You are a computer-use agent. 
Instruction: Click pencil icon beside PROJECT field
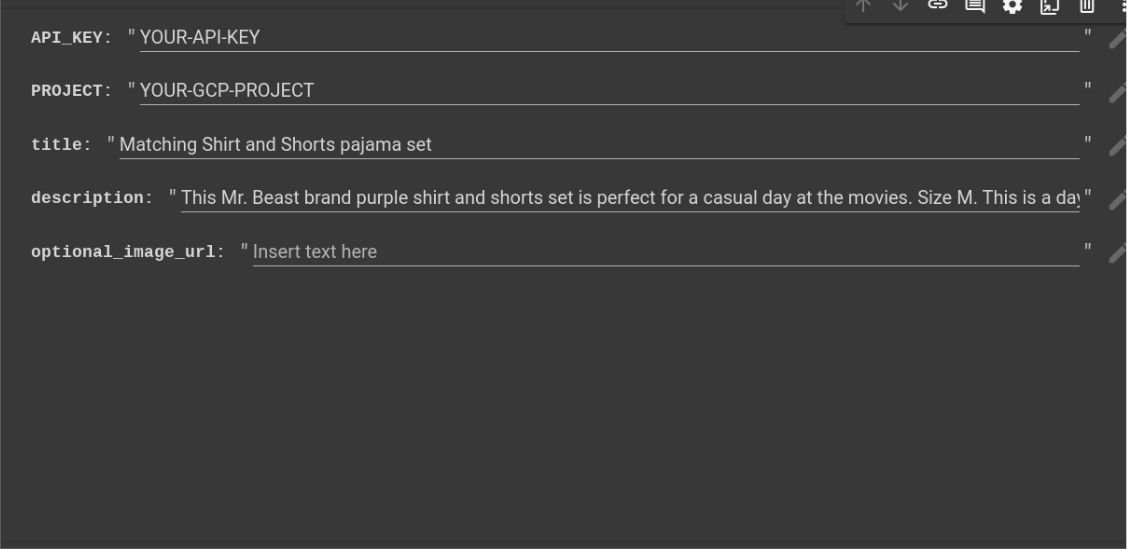pos(1117,92)
